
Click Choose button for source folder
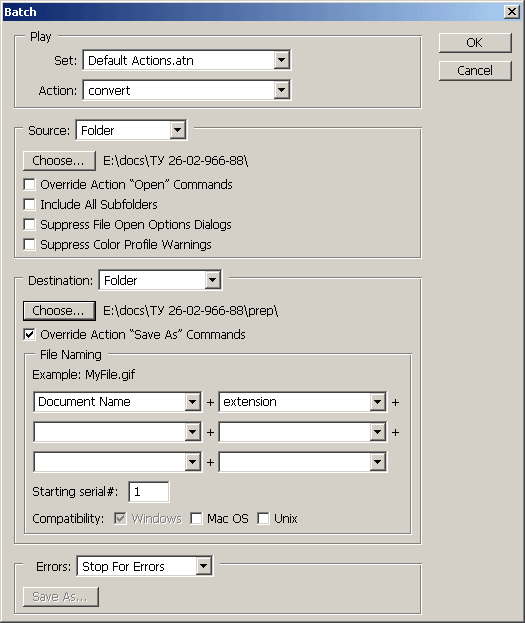click(59, 161)
